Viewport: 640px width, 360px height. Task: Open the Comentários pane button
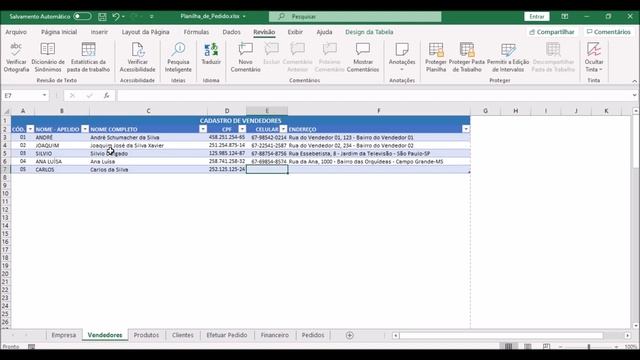coord(609,32)
